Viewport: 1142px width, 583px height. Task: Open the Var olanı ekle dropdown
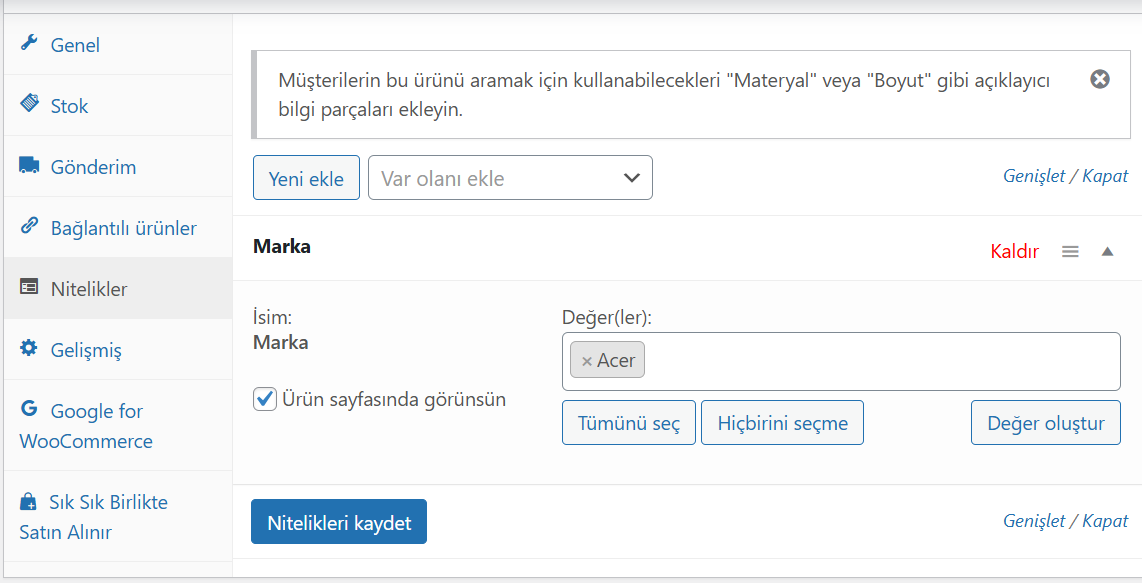(511, 178)
